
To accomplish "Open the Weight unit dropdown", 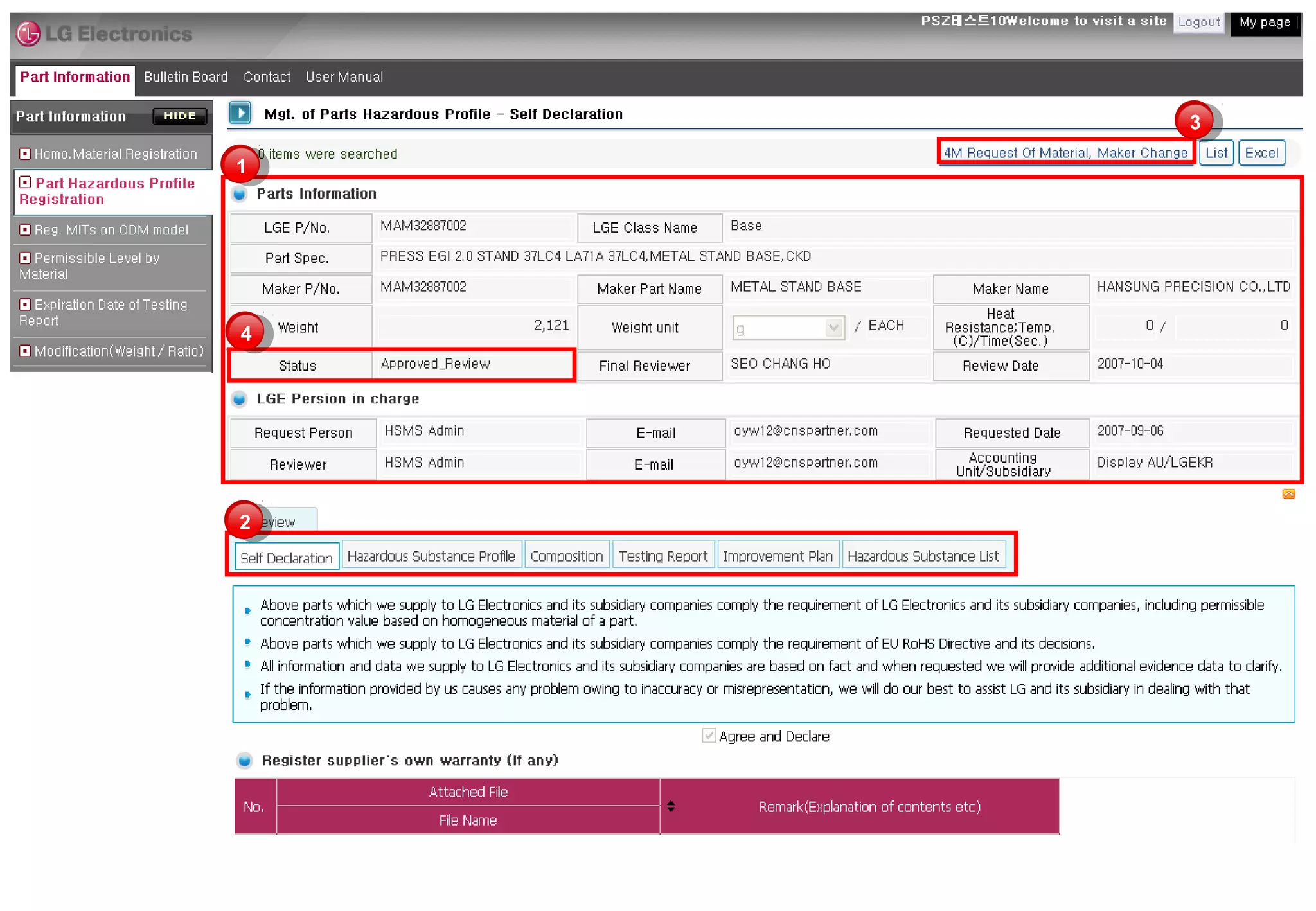I will [x=833, y=328].
